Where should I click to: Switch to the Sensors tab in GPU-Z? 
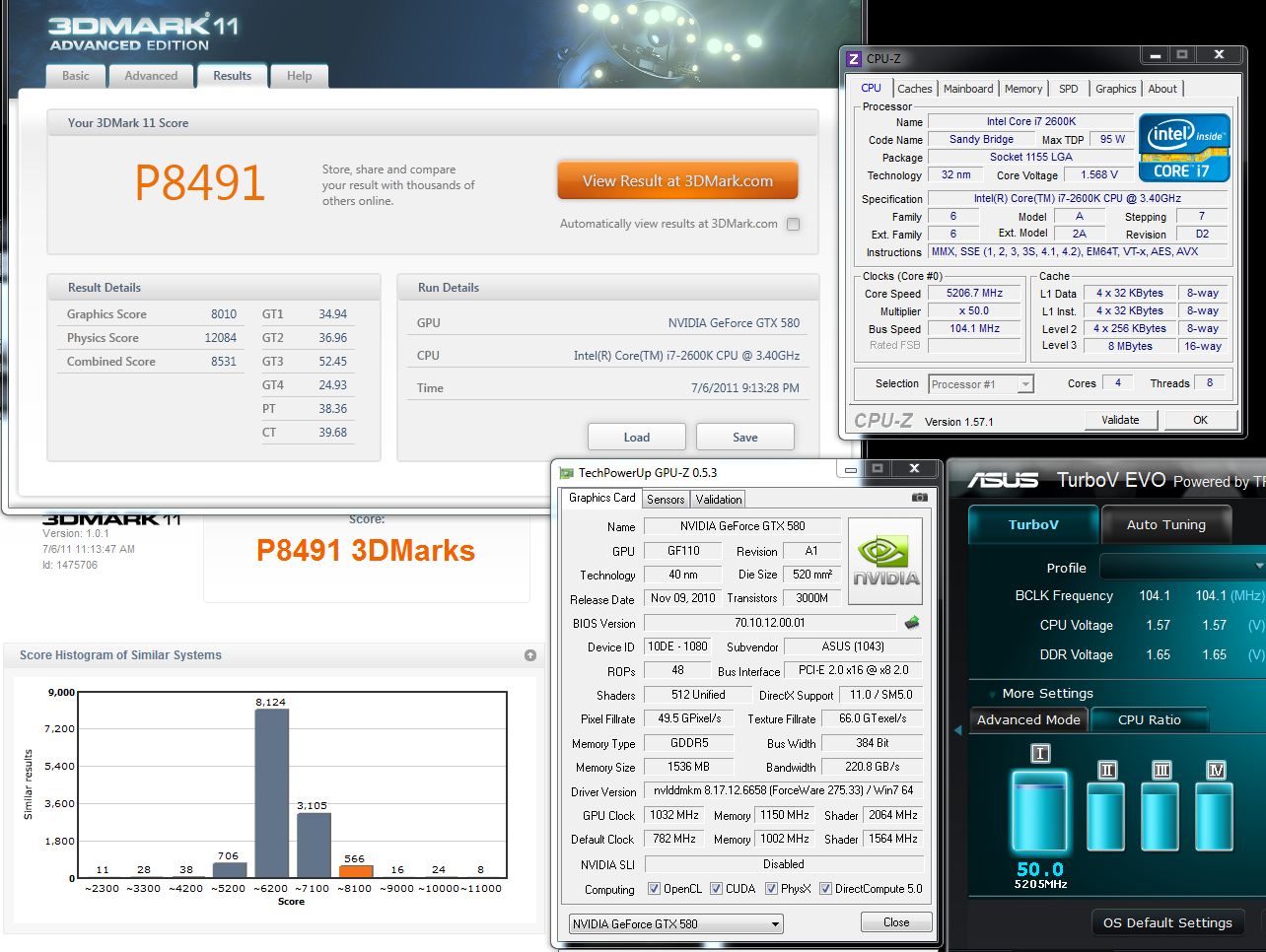(x=666, y=500)
